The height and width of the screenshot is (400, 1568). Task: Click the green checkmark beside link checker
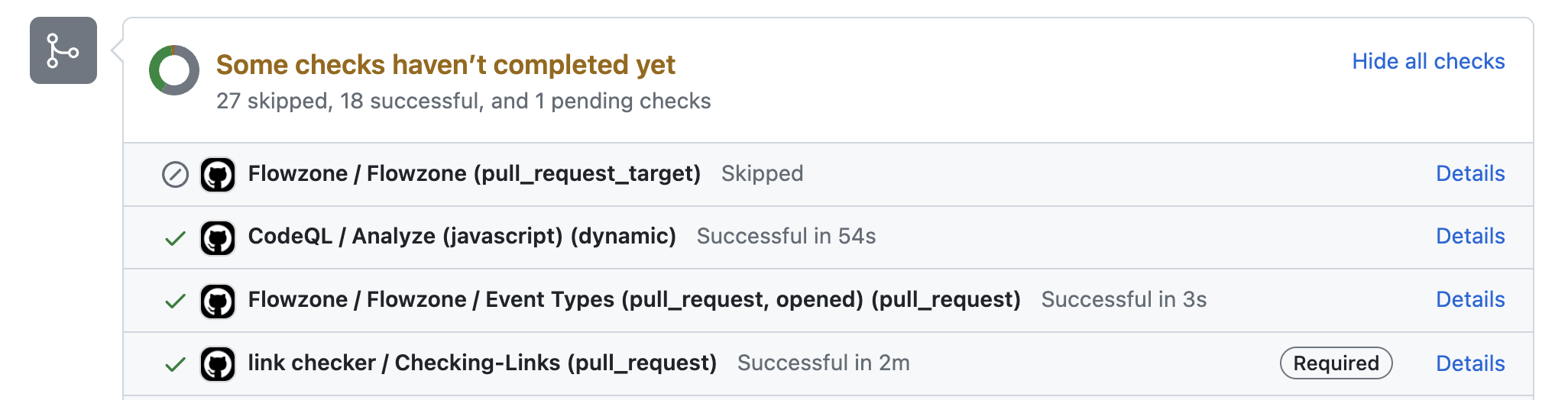pos(175,364)
